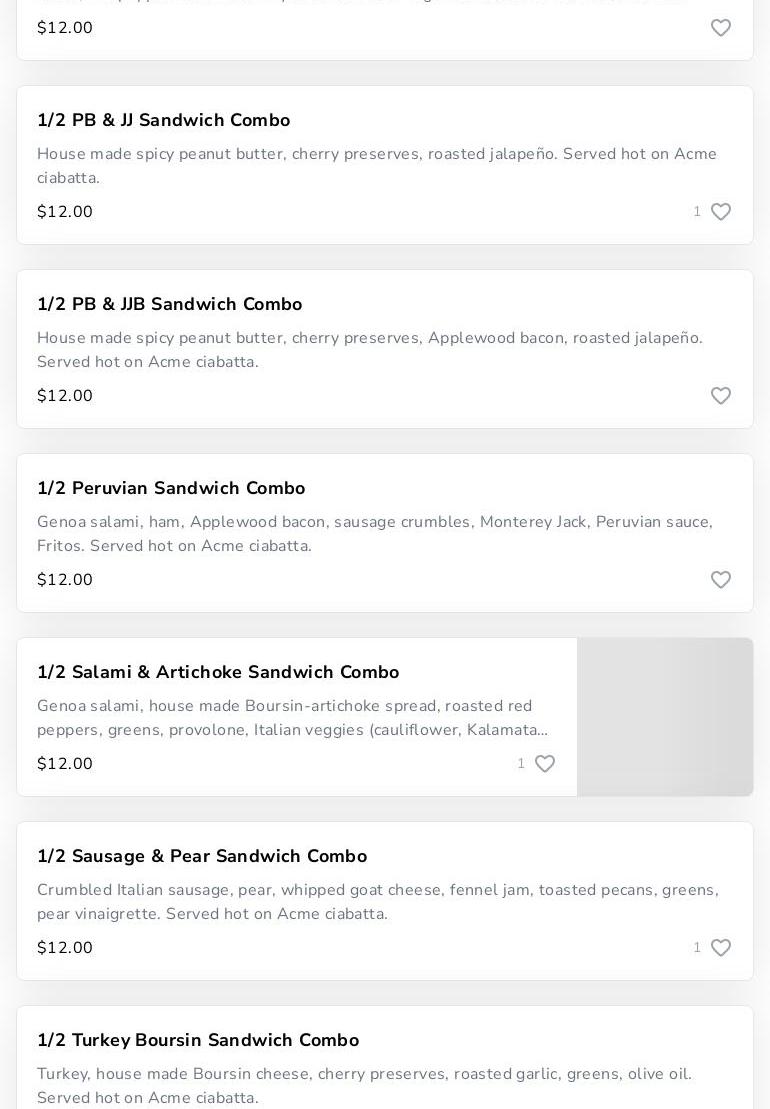Screen dimensions: 770x1109
Task: Click the $12.00 price on Salami & Artichoke
Action: 65,764
